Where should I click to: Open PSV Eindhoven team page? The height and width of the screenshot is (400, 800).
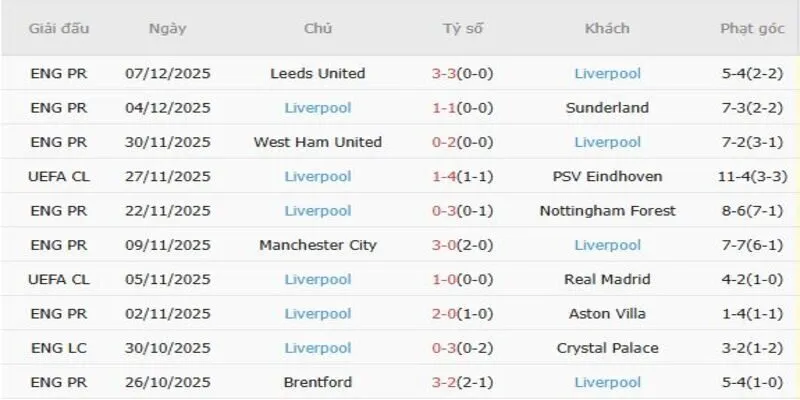(607, 177)
